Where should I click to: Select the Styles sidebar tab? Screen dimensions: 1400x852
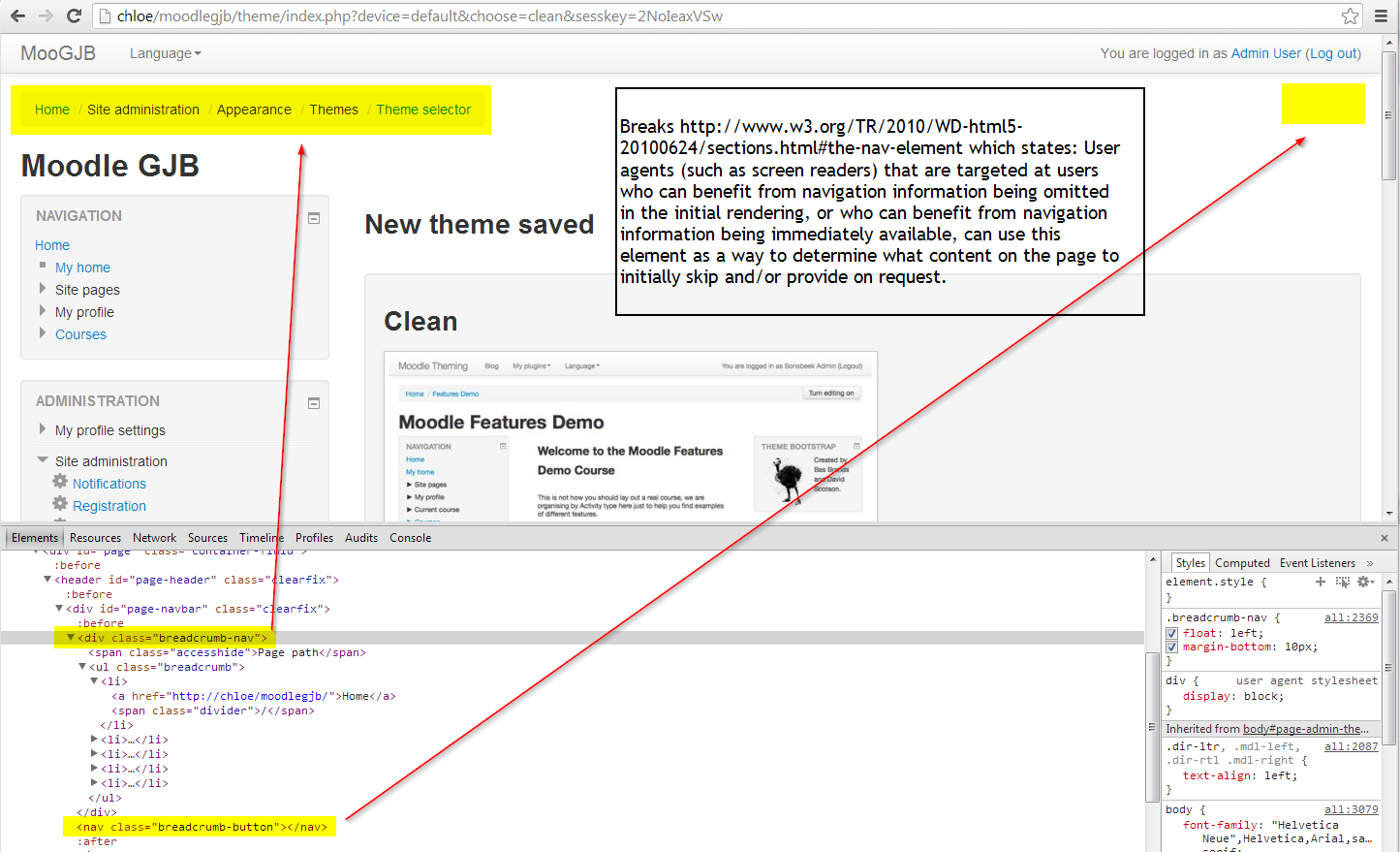[x=1191, y=563]
